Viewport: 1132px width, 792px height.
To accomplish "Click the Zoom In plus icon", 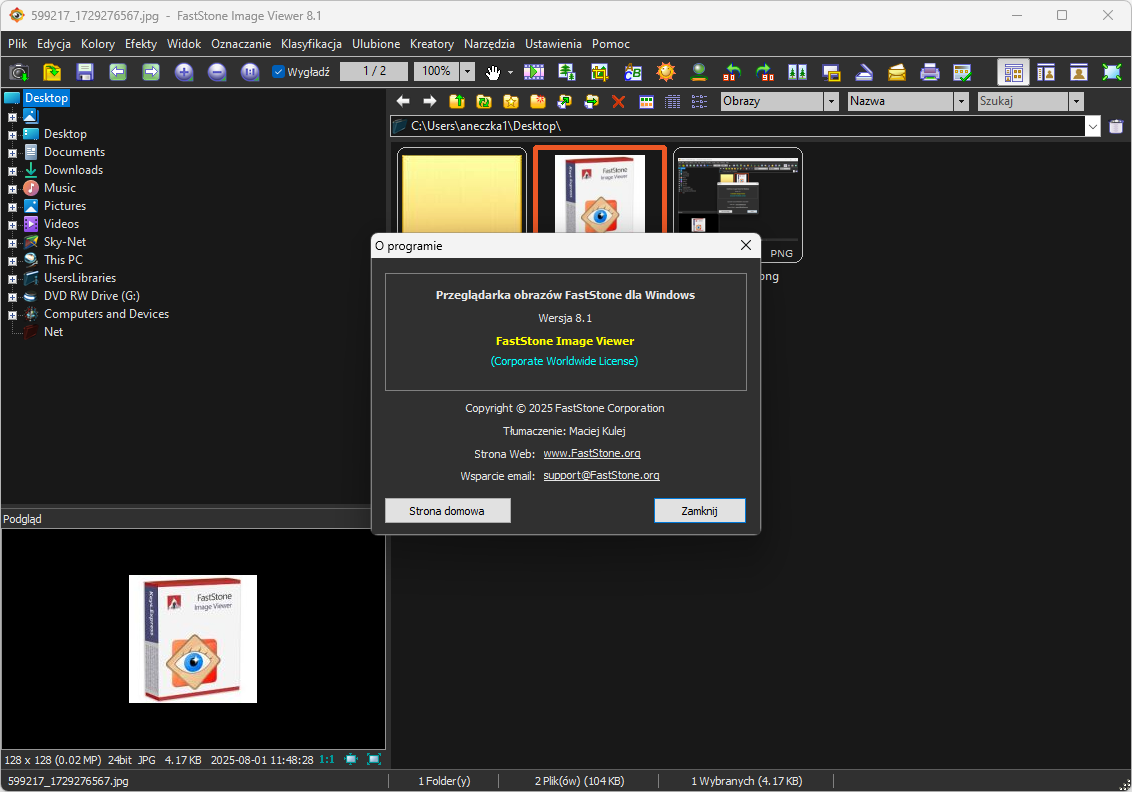I will tap(184, 72).
